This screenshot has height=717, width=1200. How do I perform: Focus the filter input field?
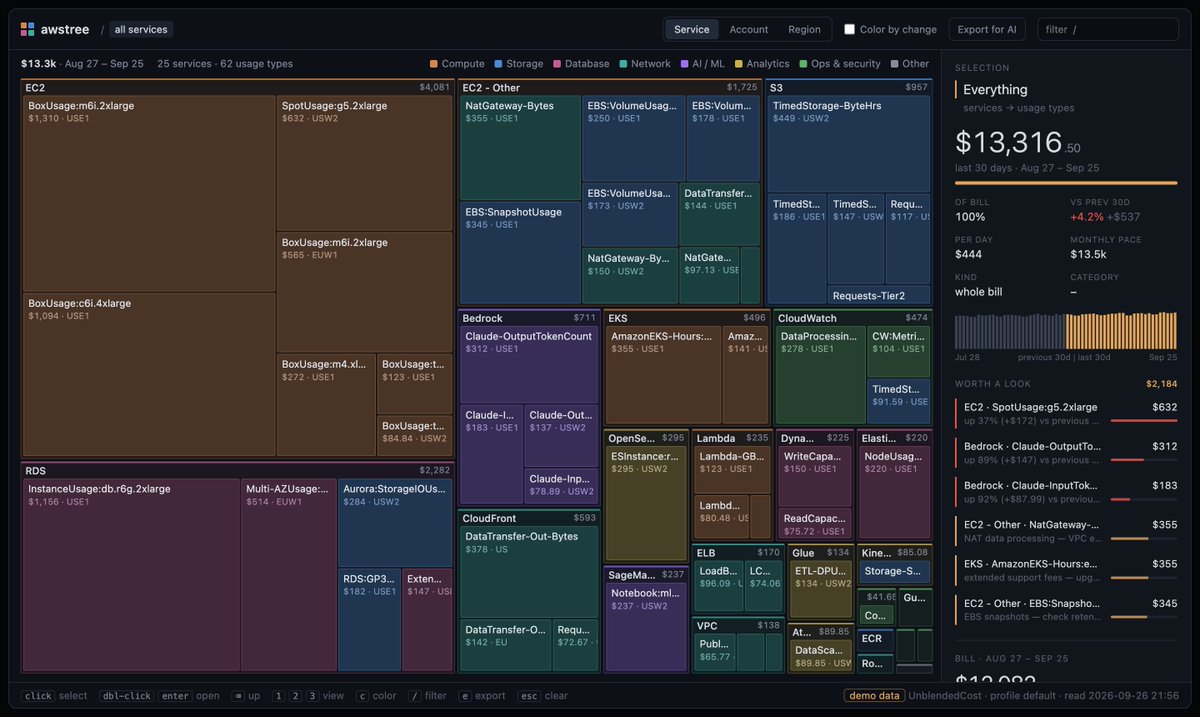[x=1108, y=30]
